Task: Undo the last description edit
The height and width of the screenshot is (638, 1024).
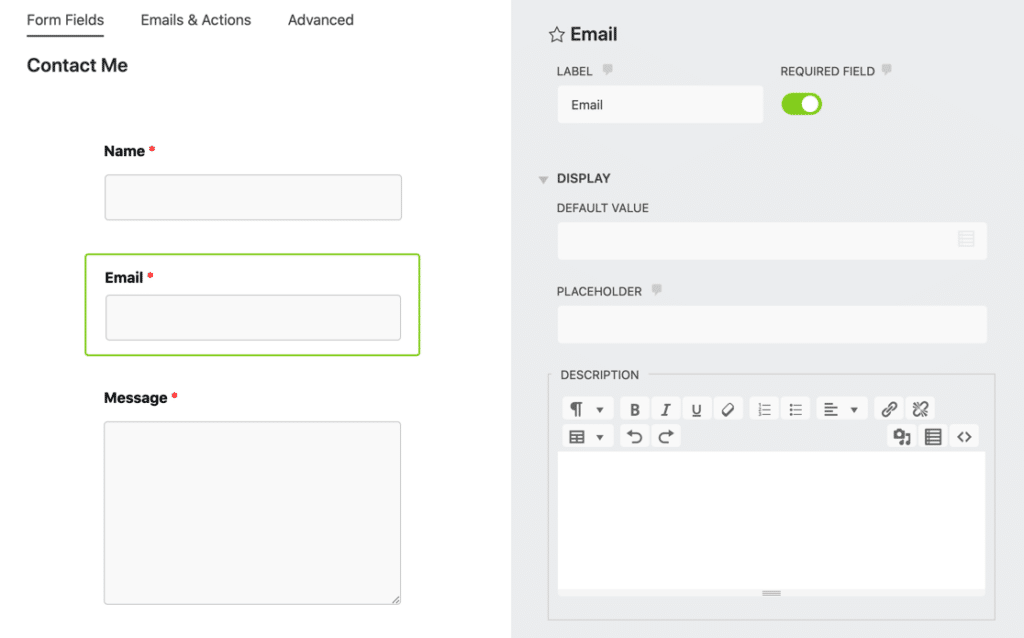Action: pyautogui.click(x=634, y=436)
